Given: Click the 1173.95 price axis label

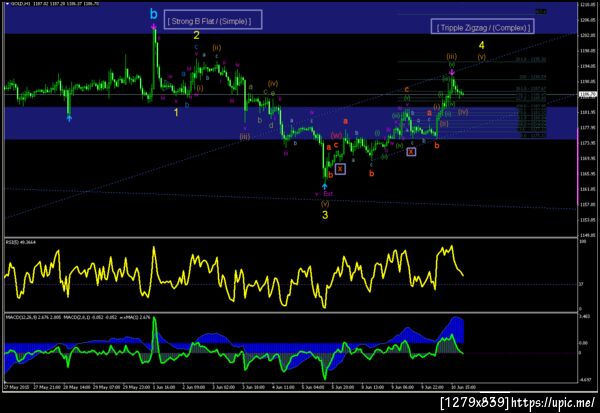Looking at the screenshot, I should [587, 143].
